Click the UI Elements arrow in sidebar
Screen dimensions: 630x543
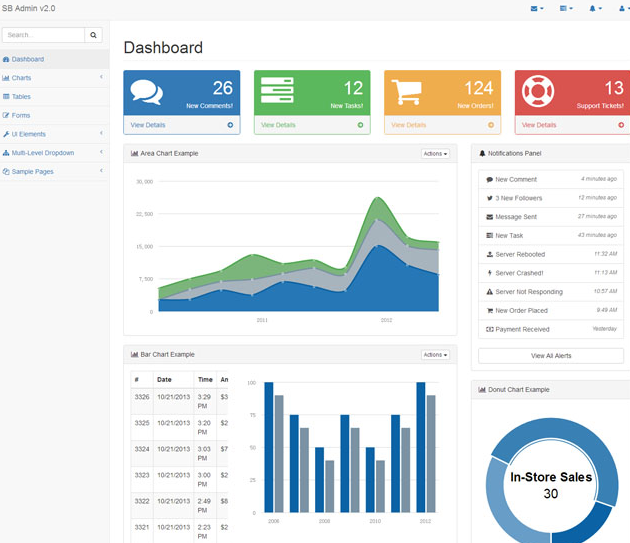101,133
